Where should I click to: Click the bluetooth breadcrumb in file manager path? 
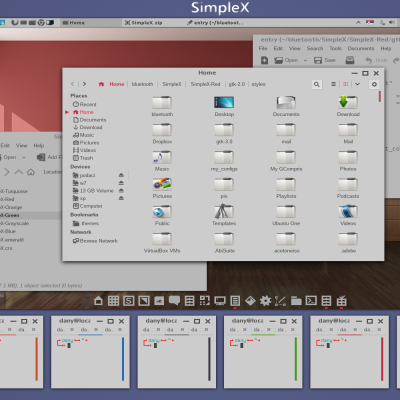pos(142,84)
